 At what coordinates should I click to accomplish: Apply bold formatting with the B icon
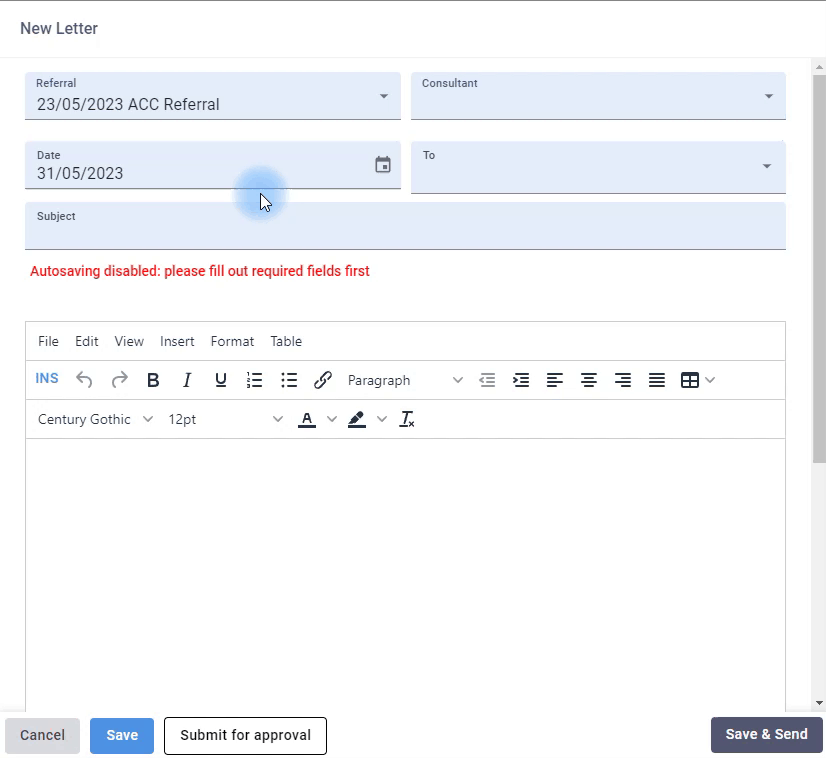[153, 380]
